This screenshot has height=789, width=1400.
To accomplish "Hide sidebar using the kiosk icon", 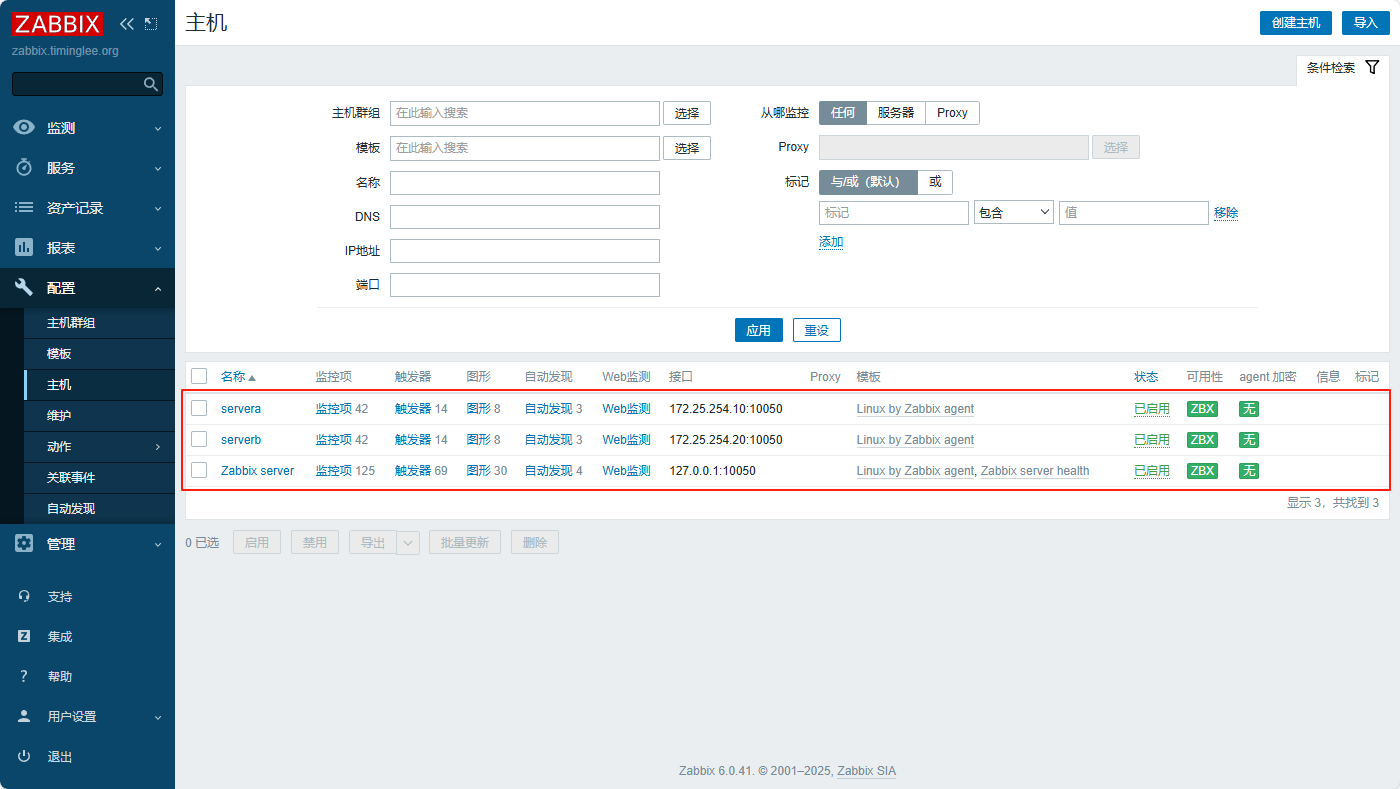I will (151, 23).
